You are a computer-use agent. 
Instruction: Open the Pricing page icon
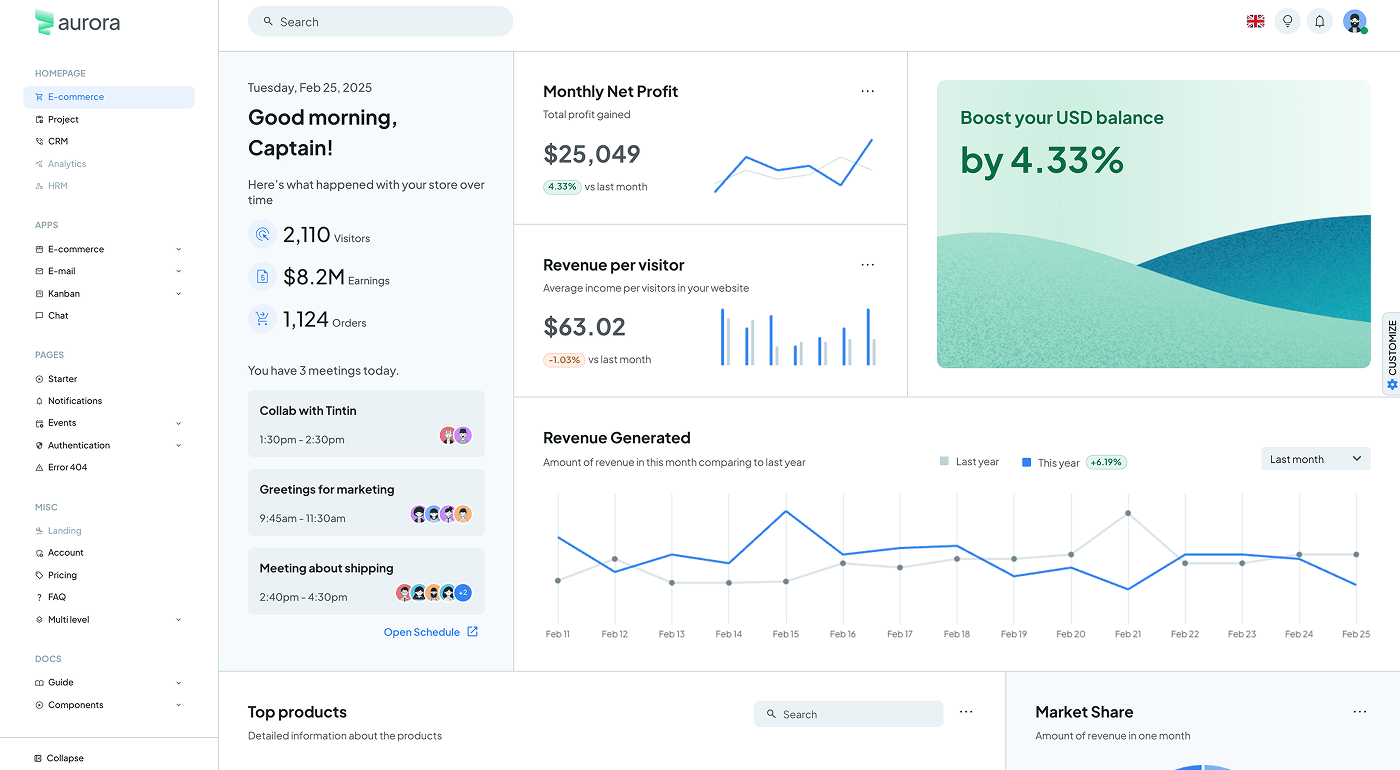41,574
